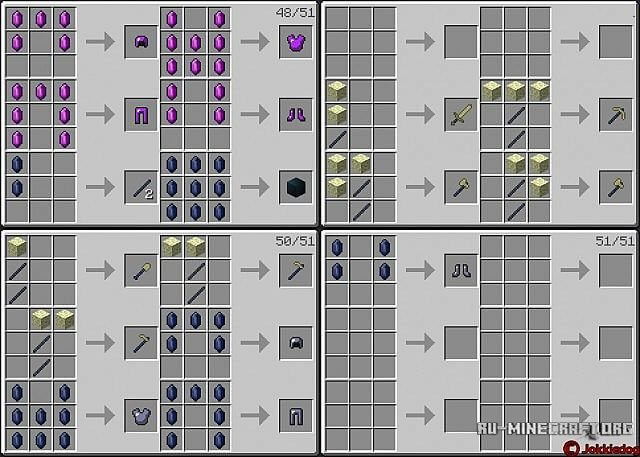Click the 48/51 page counter

pyautogui.click(x=295, y=12)
